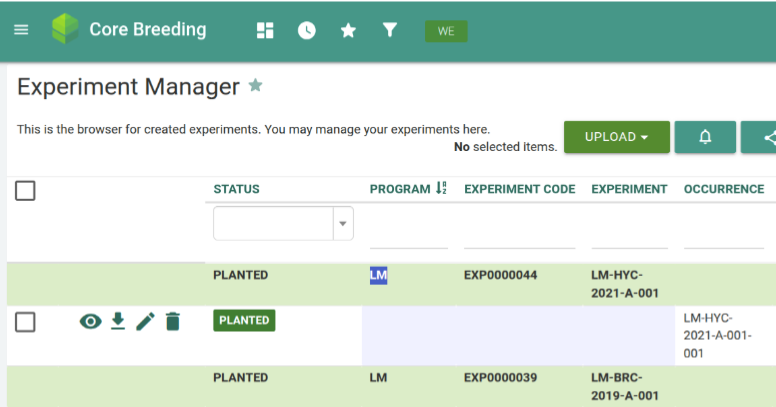Open the hamburger navigation menu

point(21,30)
